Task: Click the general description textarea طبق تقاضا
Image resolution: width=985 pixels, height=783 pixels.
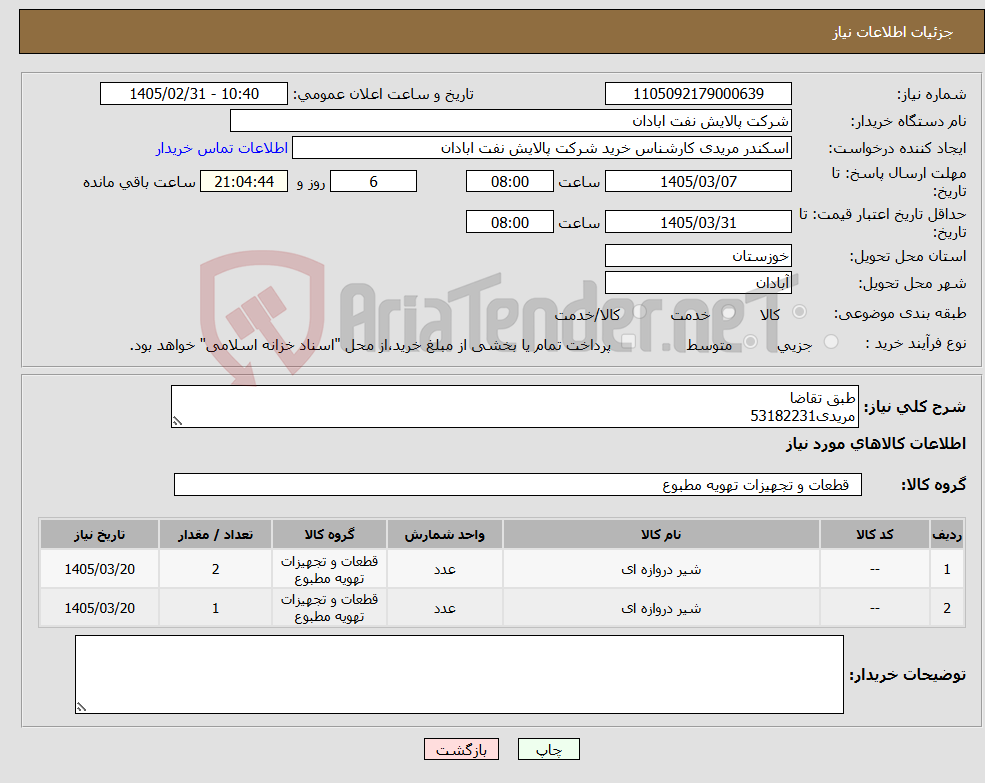Action: 514,407
